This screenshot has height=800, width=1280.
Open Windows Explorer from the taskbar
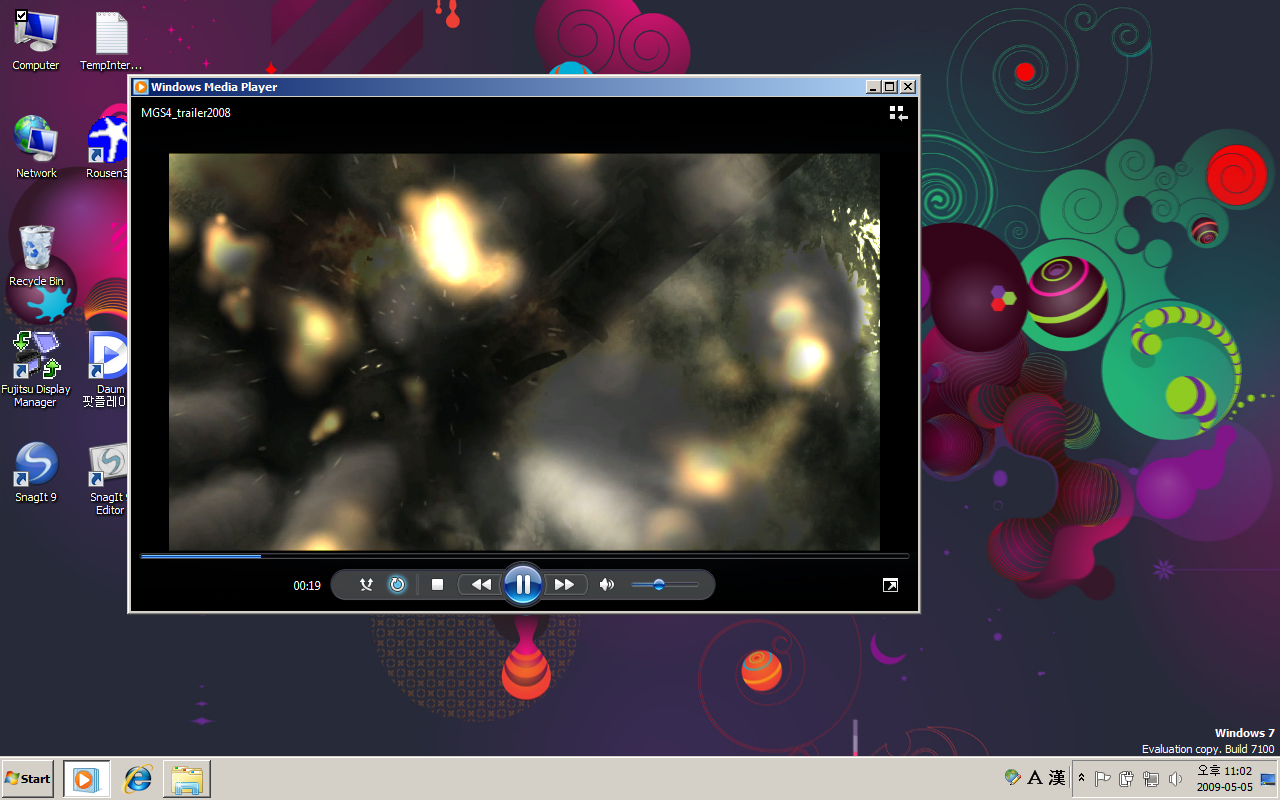[187, 779]
